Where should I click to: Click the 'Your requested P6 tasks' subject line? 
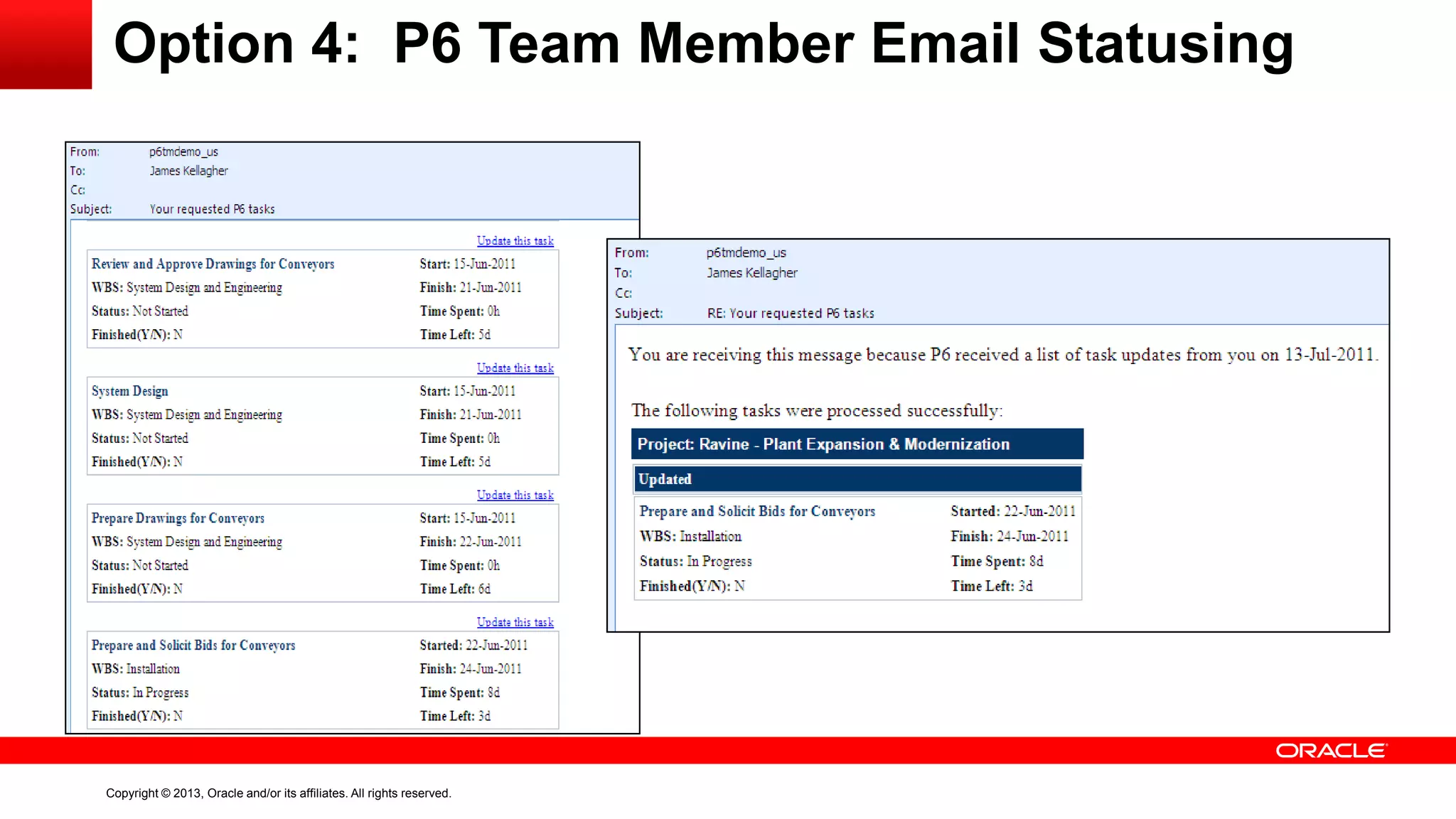pos(212,209)
